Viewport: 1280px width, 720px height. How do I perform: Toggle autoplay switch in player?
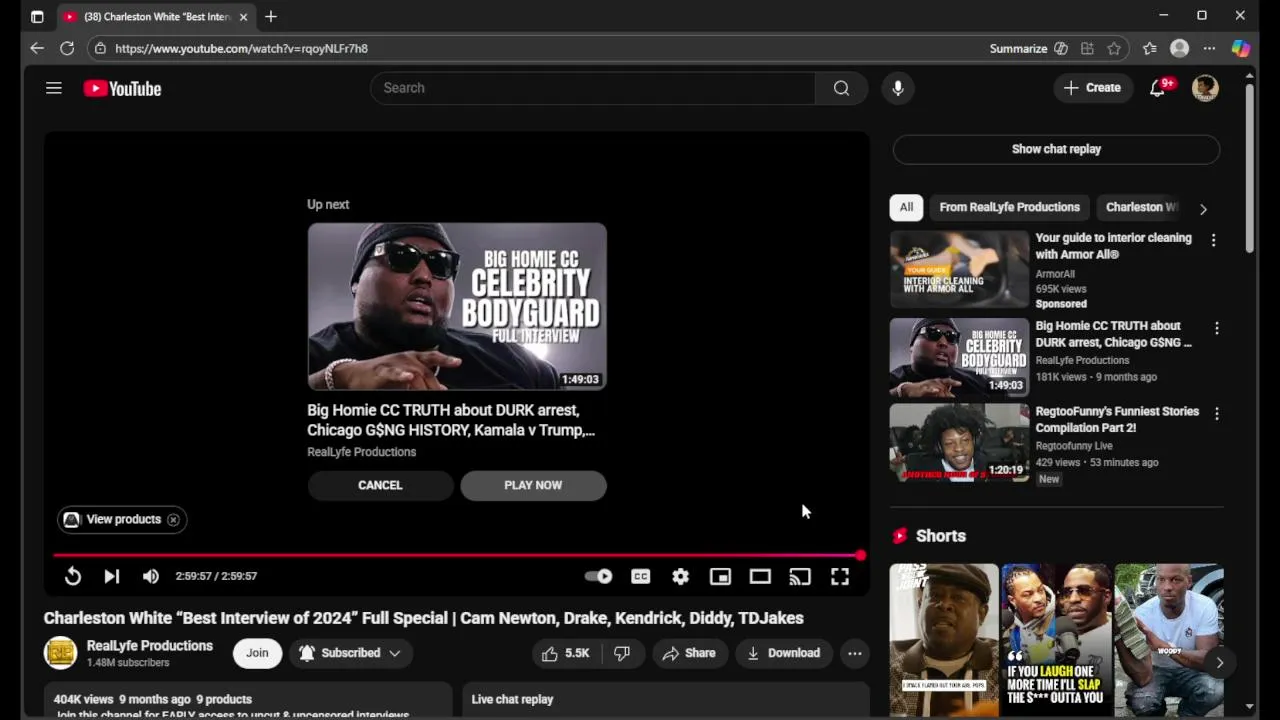599,576
